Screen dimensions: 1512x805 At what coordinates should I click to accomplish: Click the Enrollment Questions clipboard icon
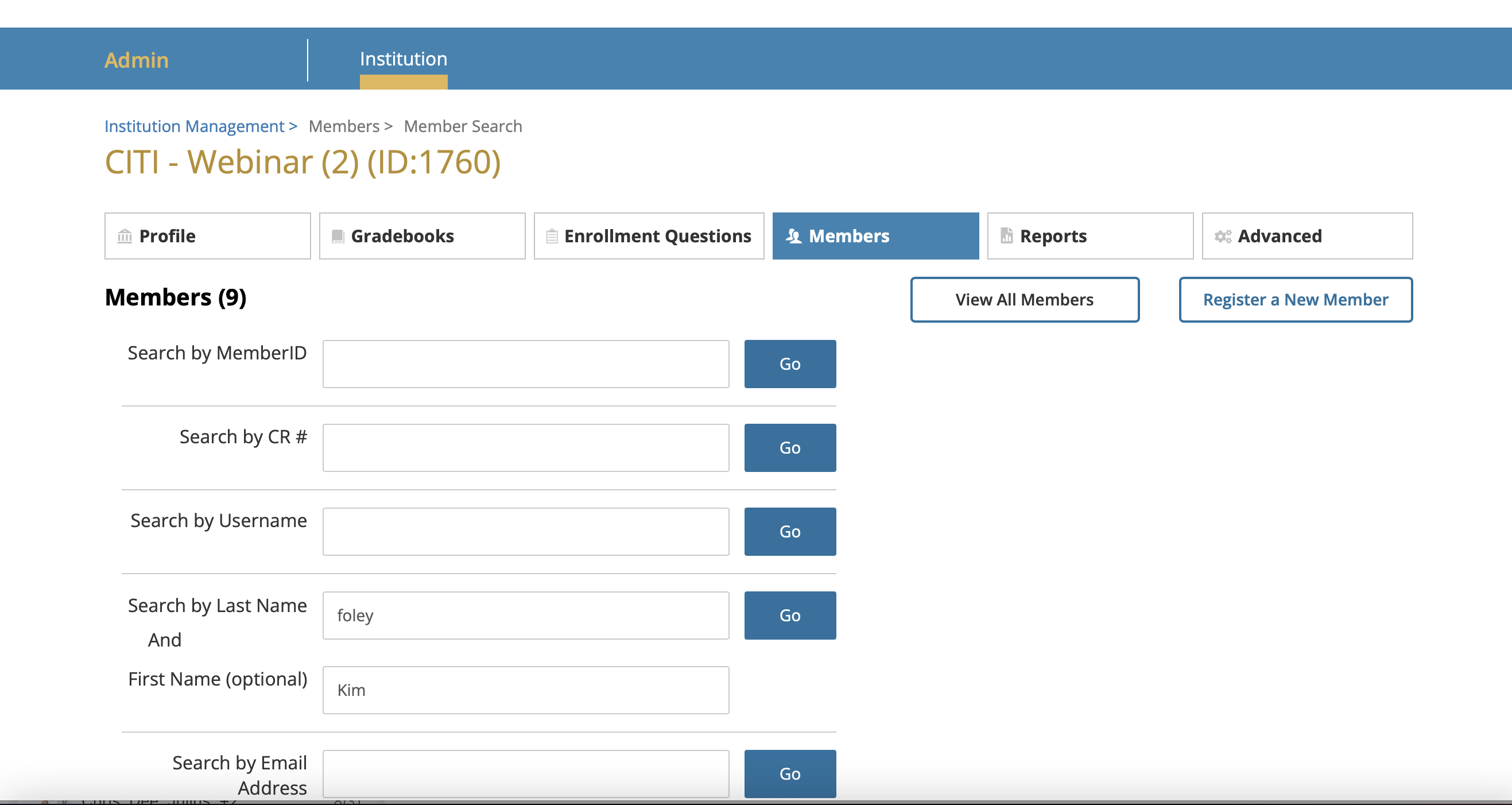pyautogui.click(x=552, y=236)
